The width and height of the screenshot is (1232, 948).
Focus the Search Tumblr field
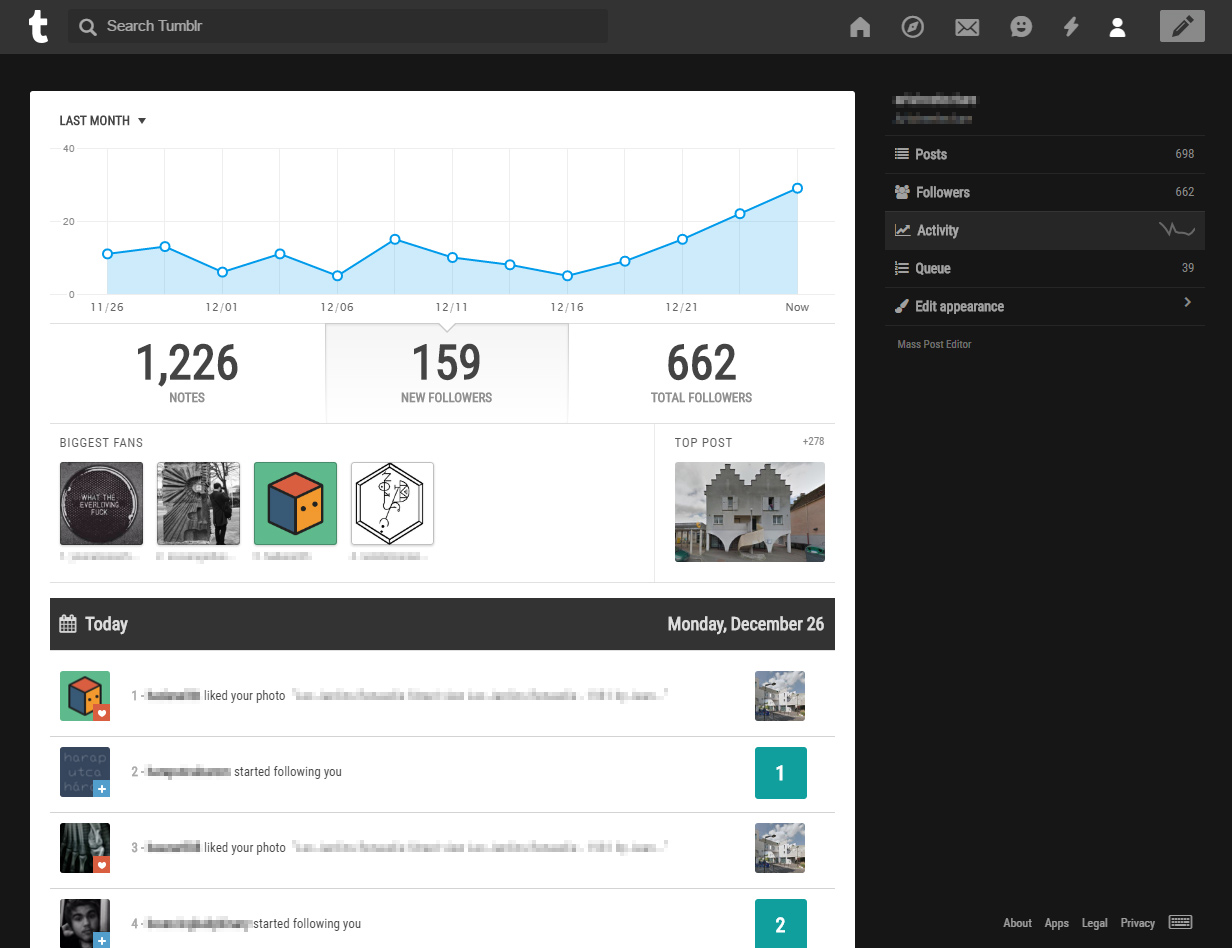click(x=338, y=26)
